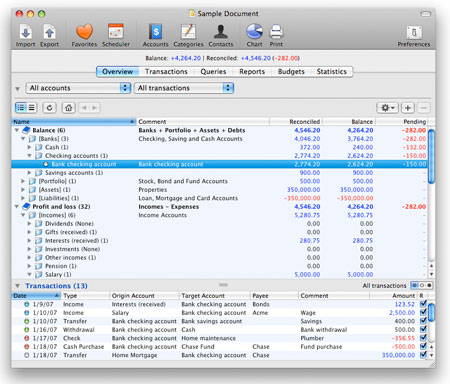Select the Bank checking account row
This screenshot has height=384, width=450.
[x=219, y=164]
